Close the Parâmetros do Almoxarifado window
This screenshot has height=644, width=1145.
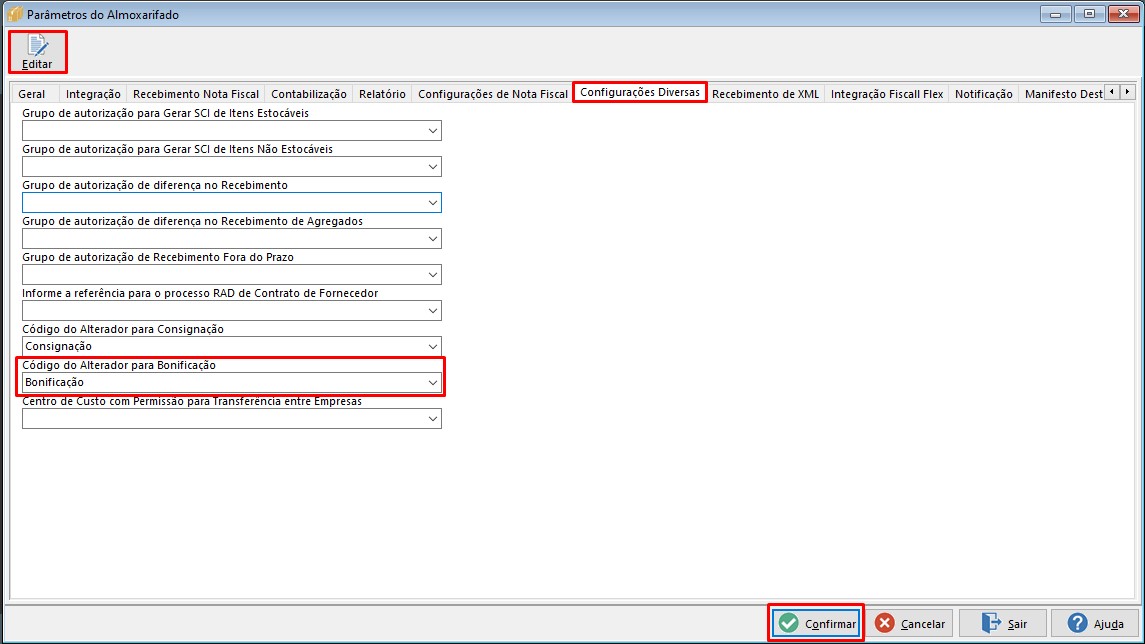(1123, 14)
